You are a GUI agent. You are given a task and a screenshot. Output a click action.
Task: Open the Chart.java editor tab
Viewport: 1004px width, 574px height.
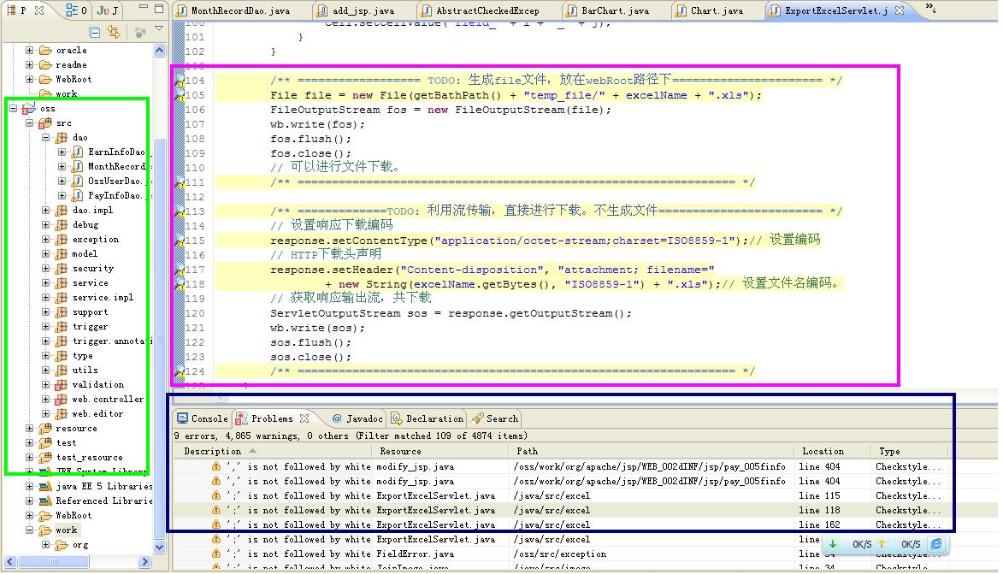click(x=709, y=11)
